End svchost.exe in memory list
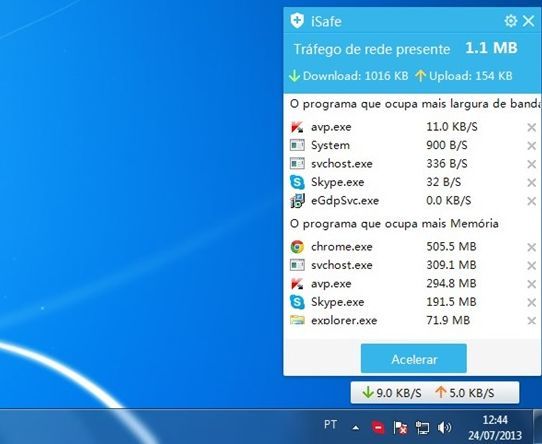The width and height of the screenshot is (542, 444). [x=531, y=265]
